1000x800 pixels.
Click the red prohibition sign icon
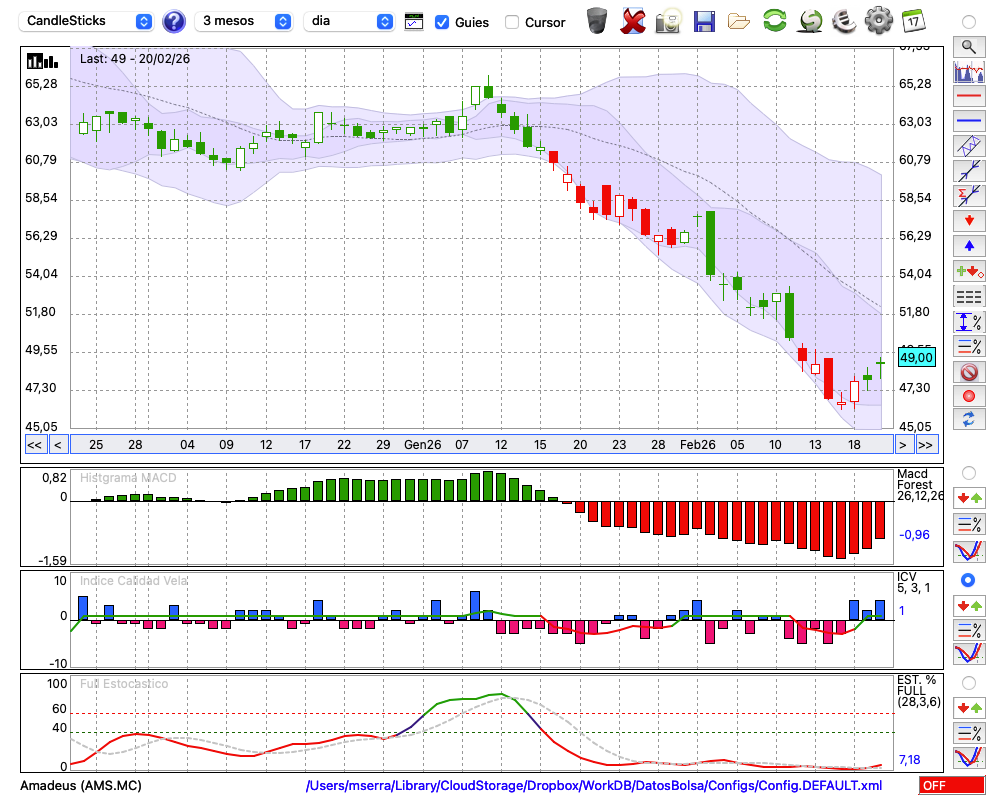(968, 372)
